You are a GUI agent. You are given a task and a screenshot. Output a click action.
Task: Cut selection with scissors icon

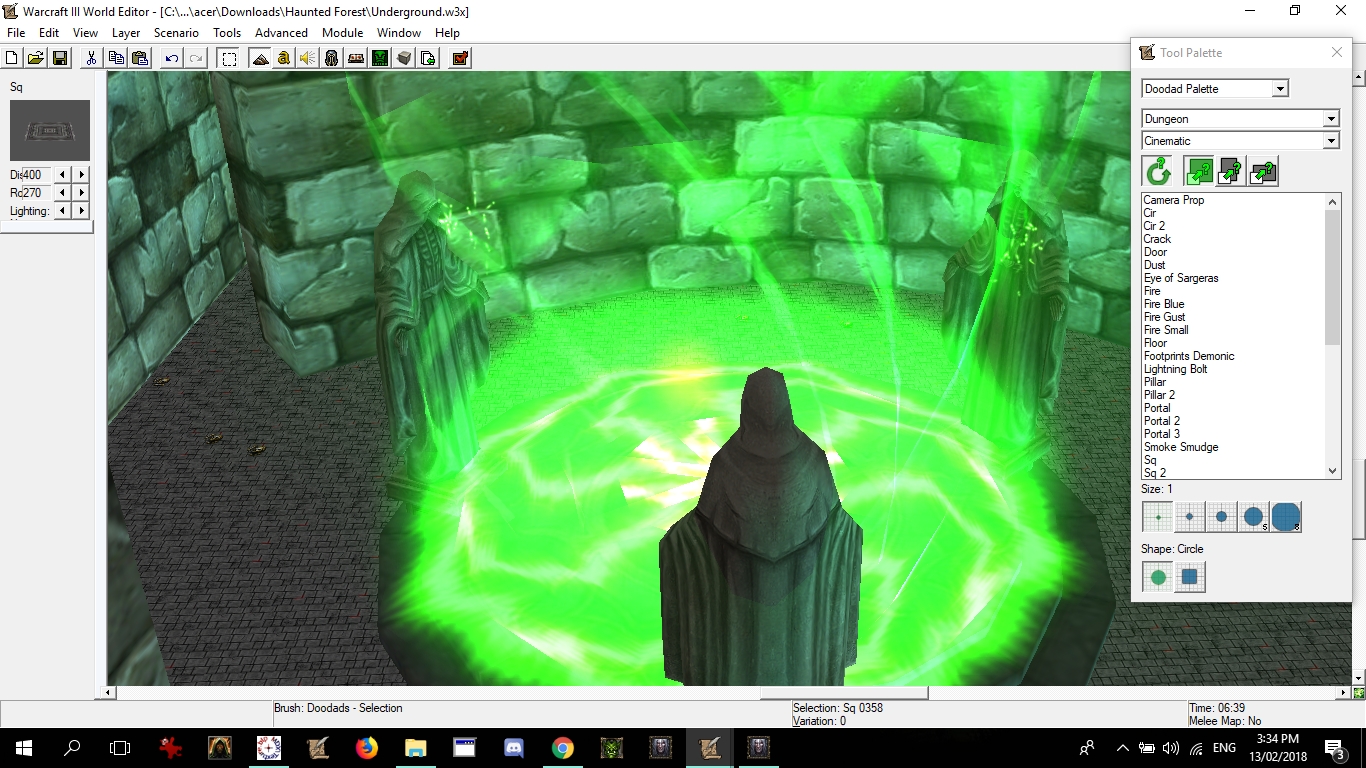click(91, 58)
